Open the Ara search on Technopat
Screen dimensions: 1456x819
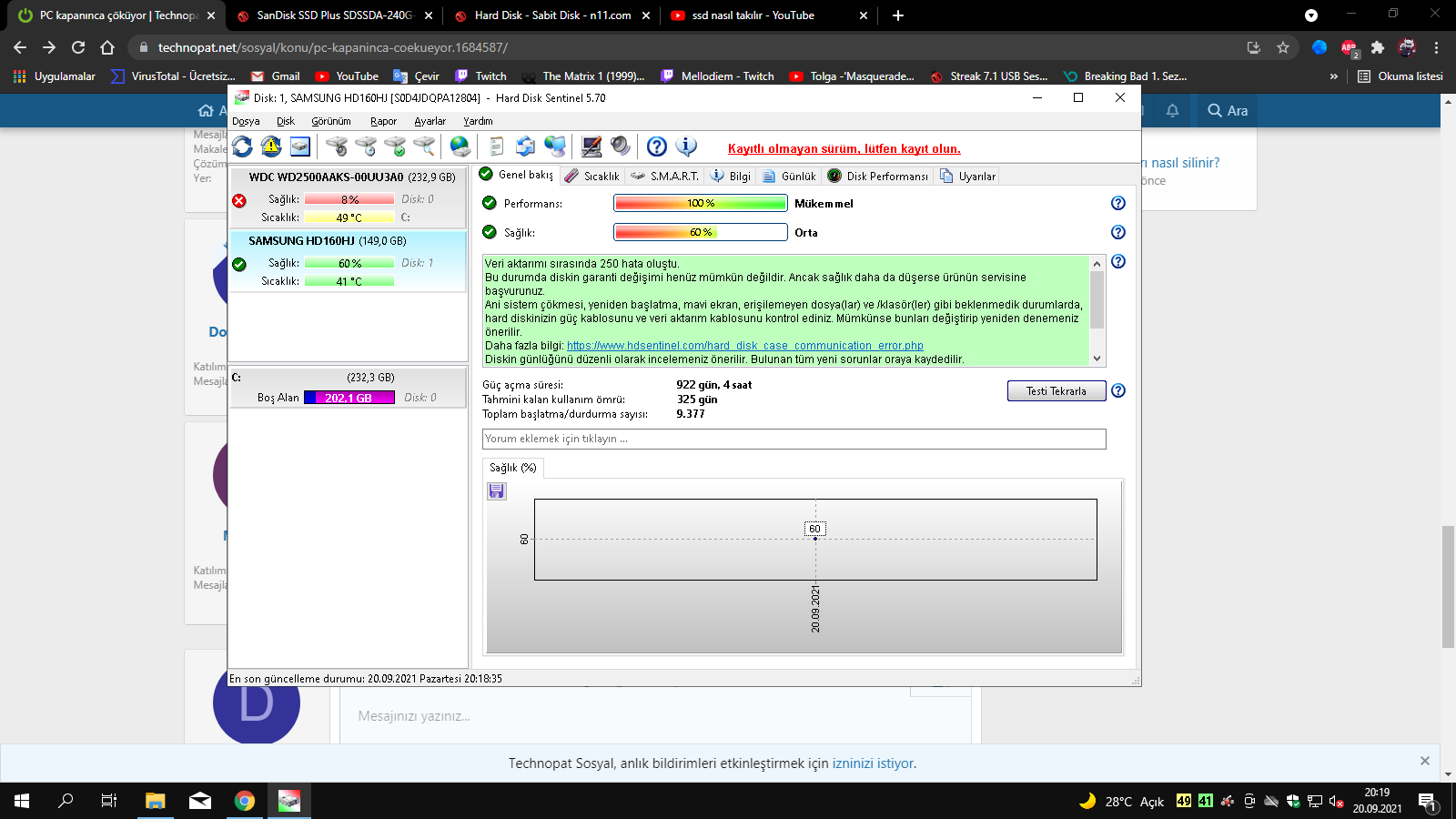coord(1228,111)
